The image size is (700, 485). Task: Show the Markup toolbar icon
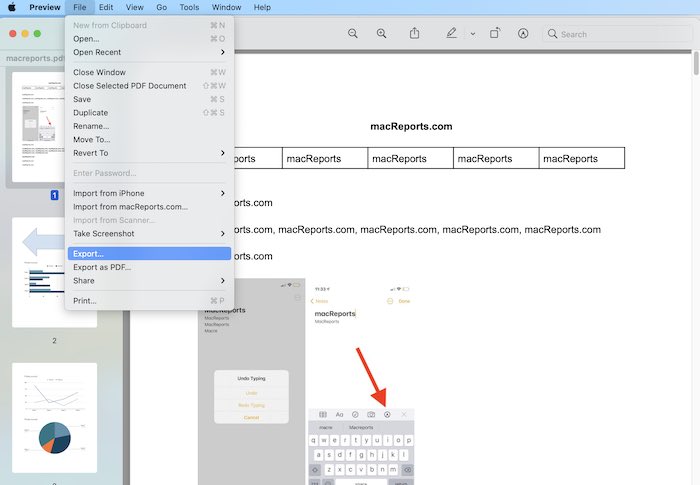point(523,33)
